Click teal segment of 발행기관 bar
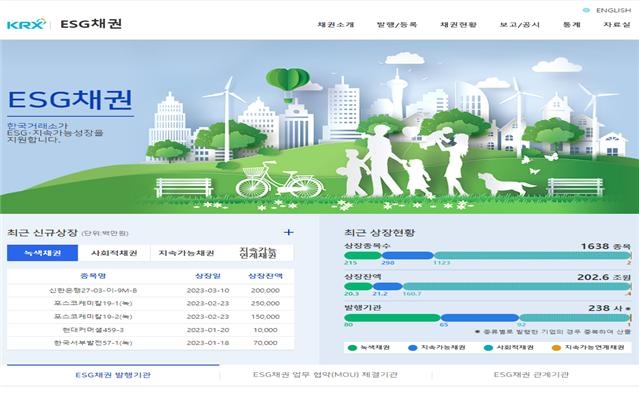 575,318
